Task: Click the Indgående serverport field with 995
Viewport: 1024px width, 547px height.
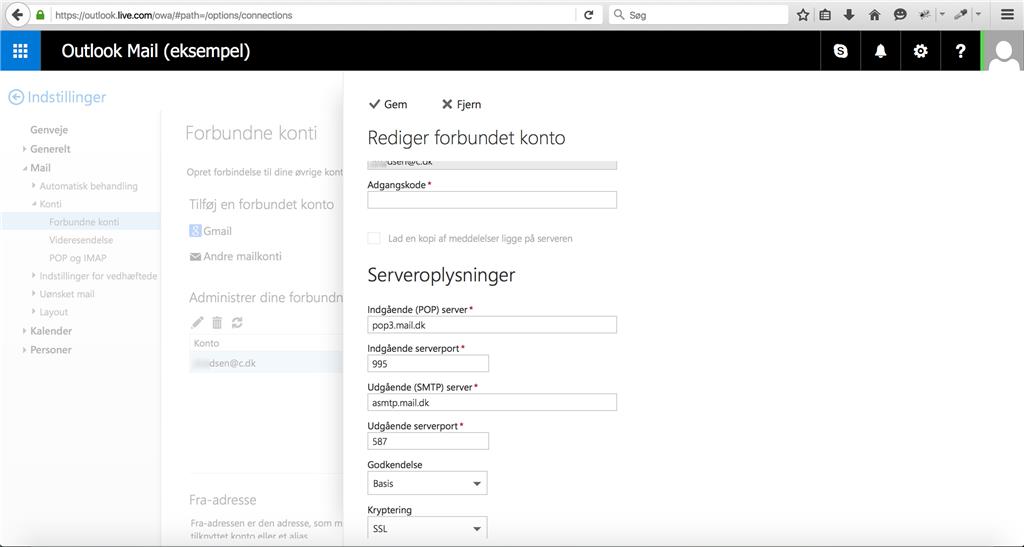Action: point(428,364)
